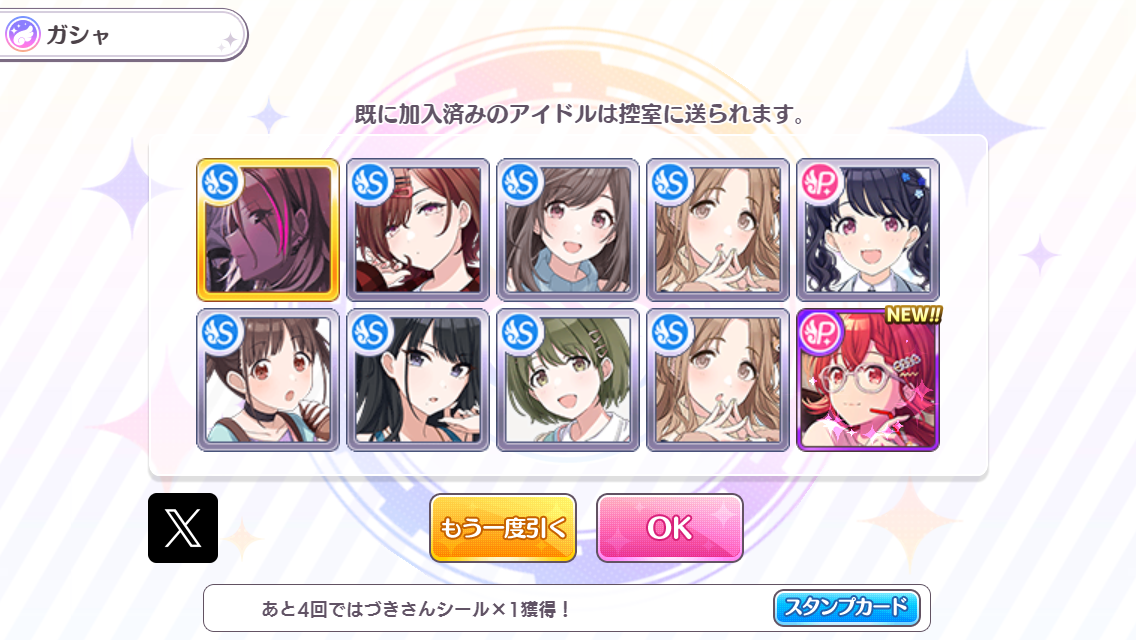Select long black-haired idol card
Screen dimensions: 1136x640
(418, 380)
